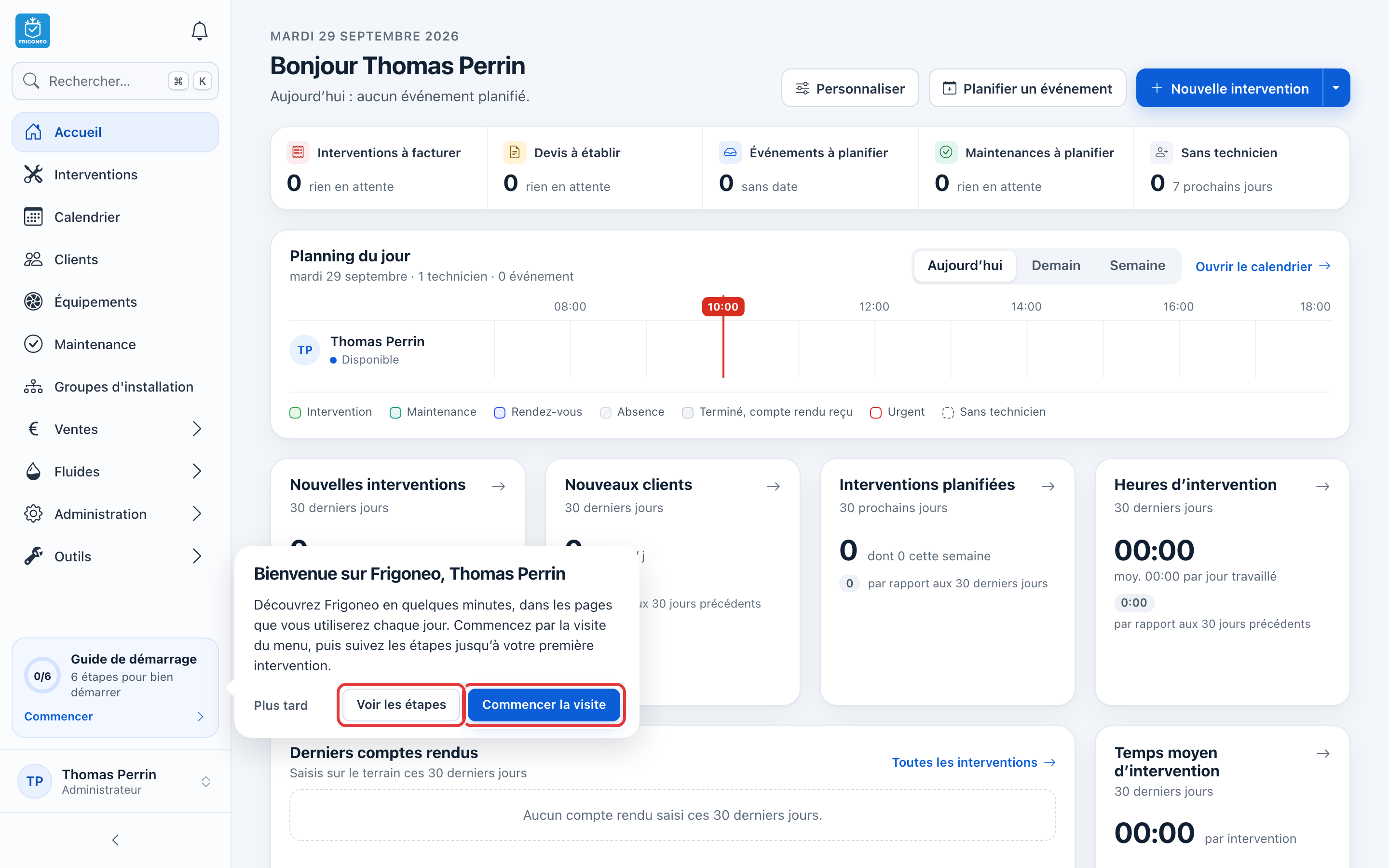Click Voir les étapes button

401,705
